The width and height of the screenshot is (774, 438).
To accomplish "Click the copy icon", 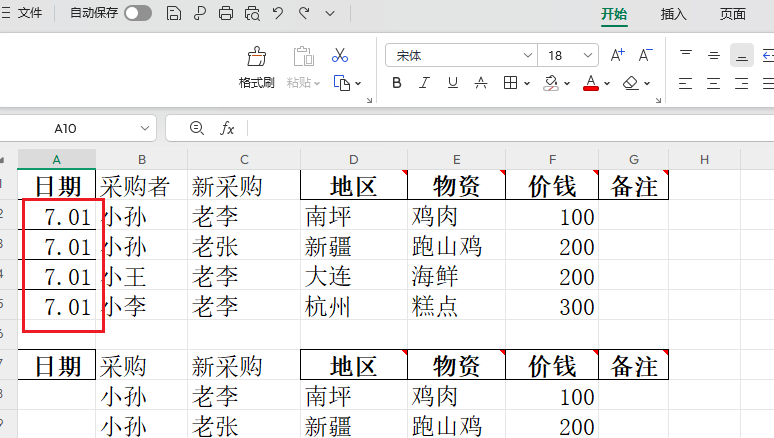I will (341, 83).
